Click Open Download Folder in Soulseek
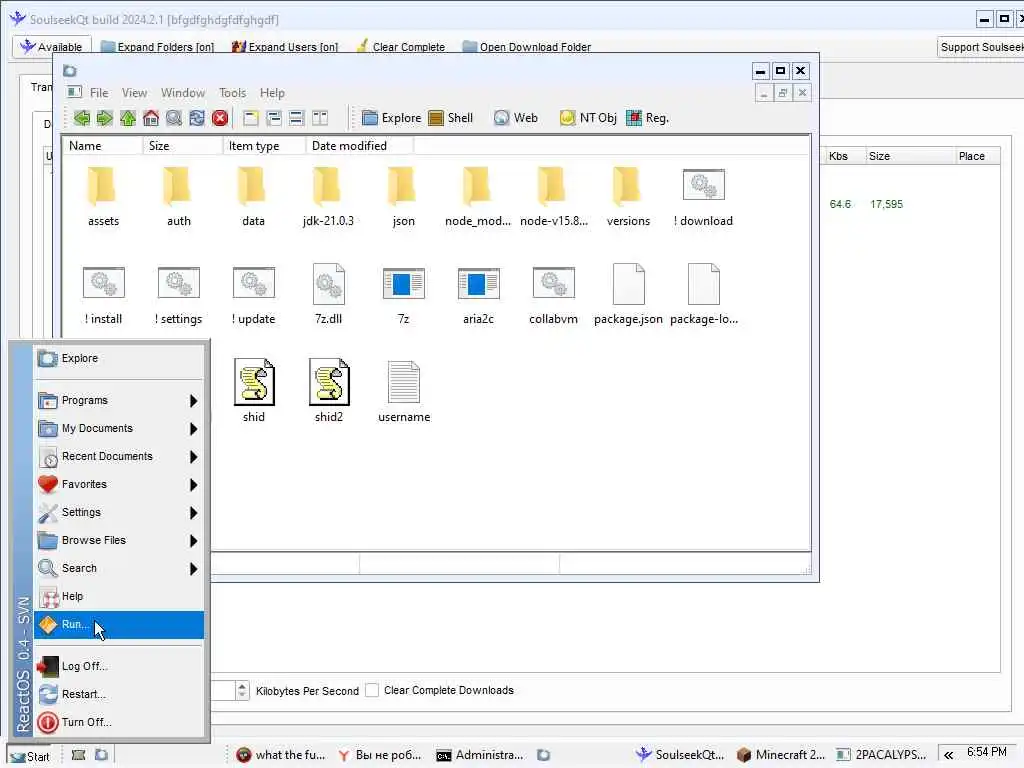 tap(526, 47)
